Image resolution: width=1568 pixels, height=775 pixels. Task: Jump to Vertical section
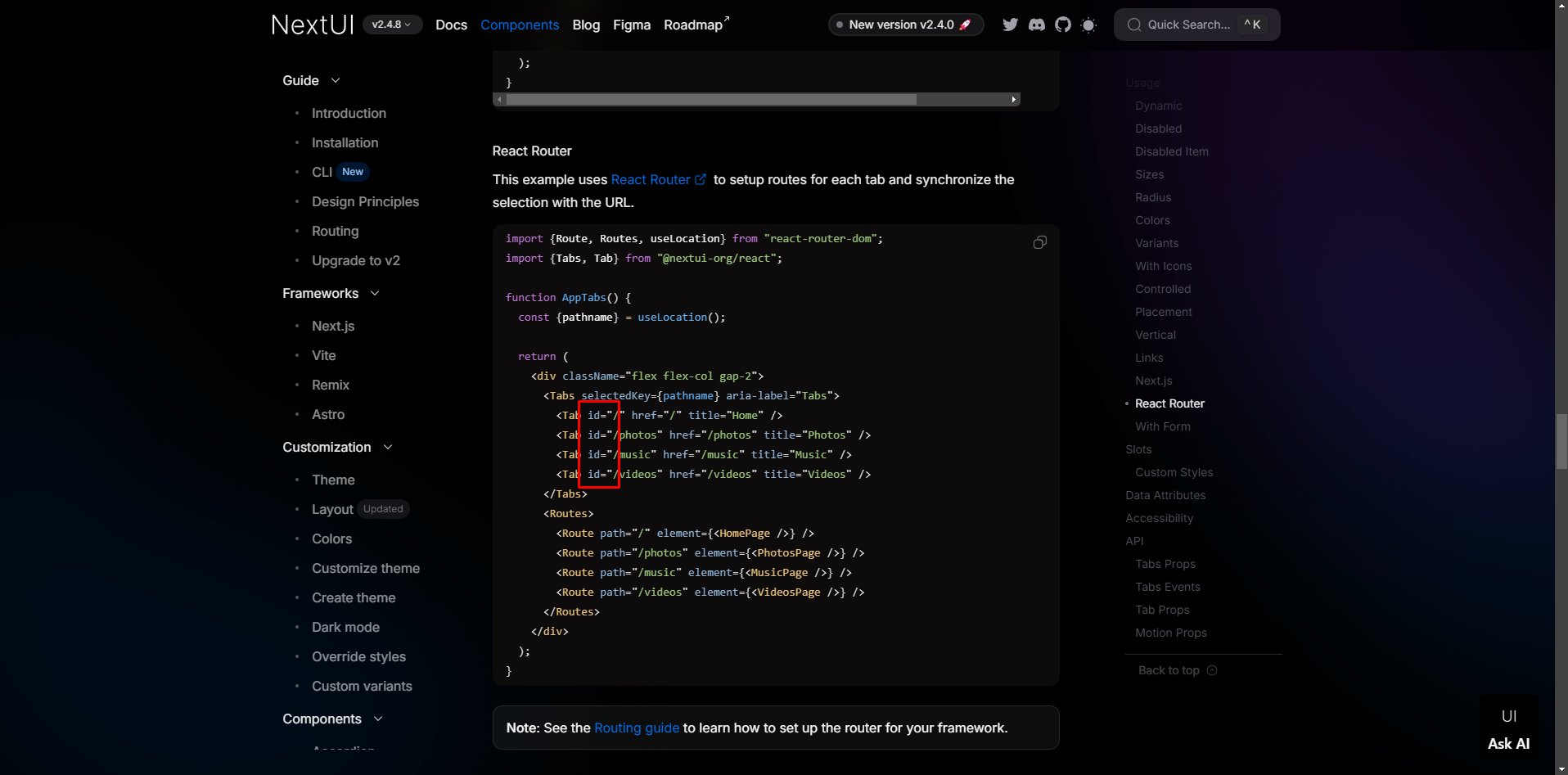[x=1155, y=335]
